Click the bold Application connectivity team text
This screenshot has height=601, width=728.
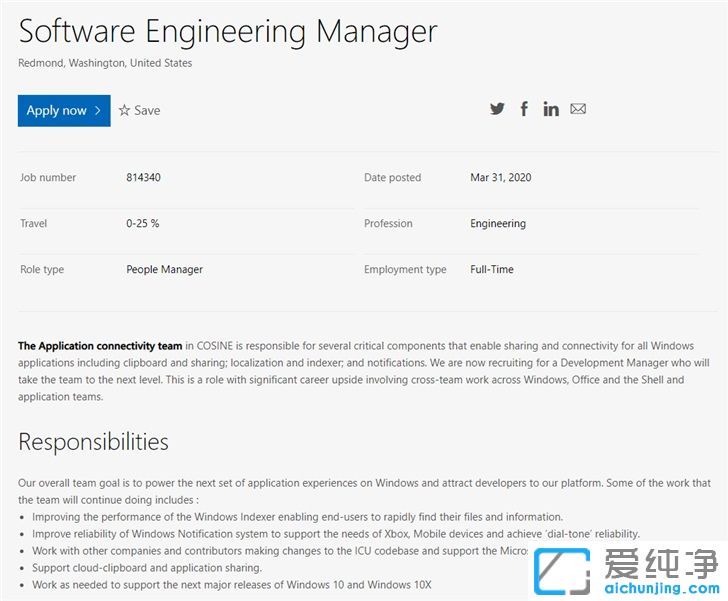100,346
